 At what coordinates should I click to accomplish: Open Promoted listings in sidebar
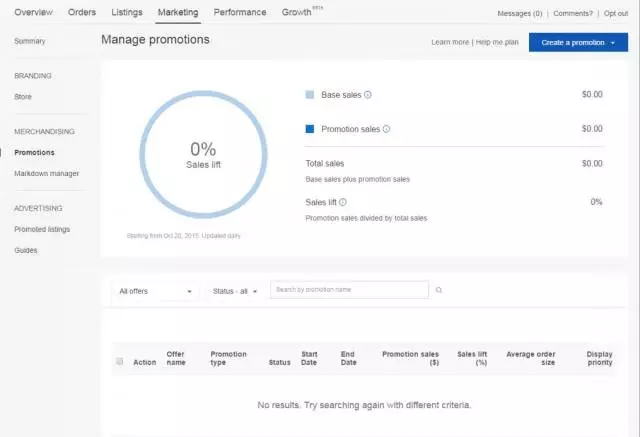pyautogui.click(x=42, y=229)
